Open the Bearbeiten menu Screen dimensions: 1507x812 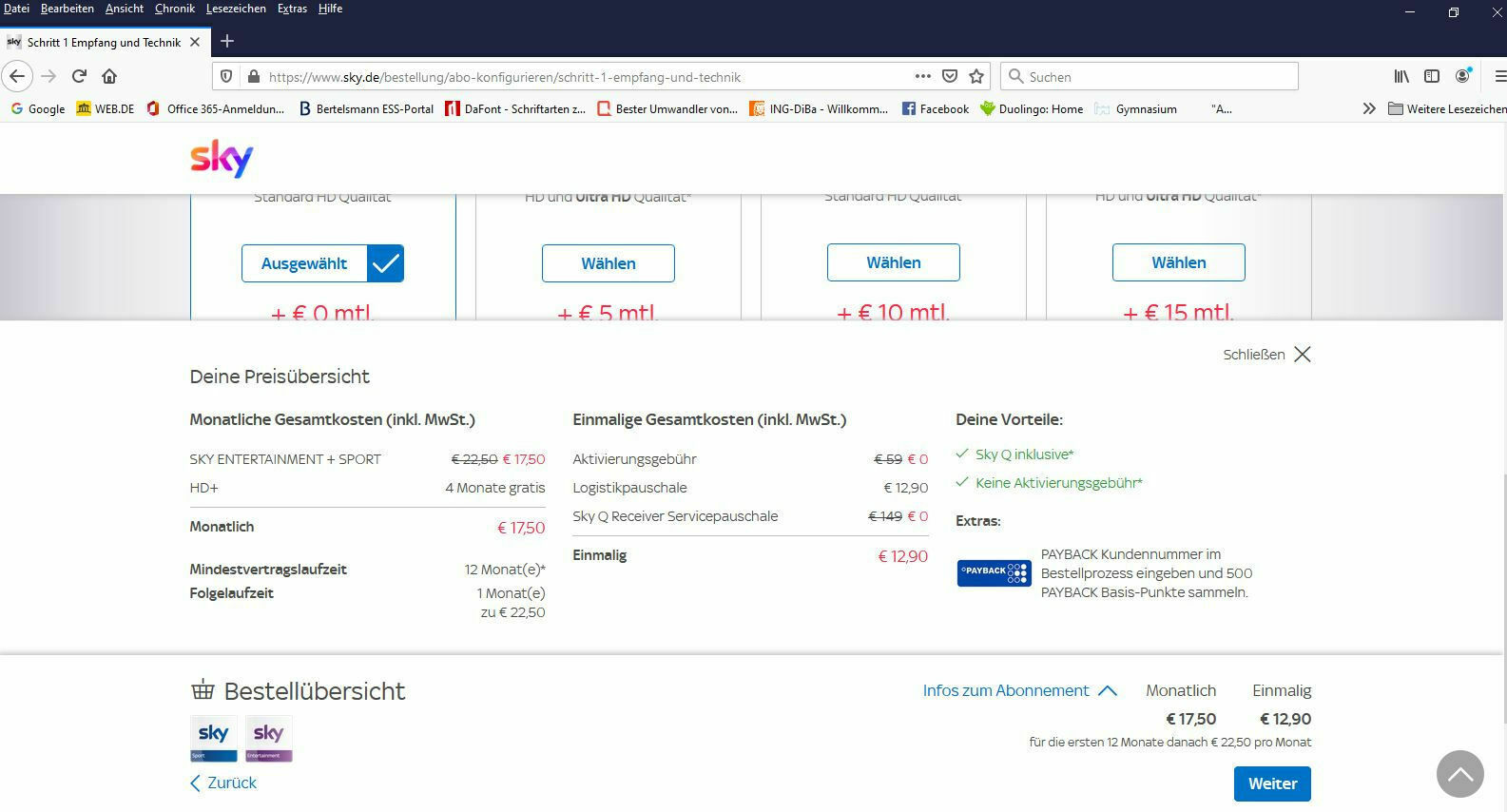(68, 9)
